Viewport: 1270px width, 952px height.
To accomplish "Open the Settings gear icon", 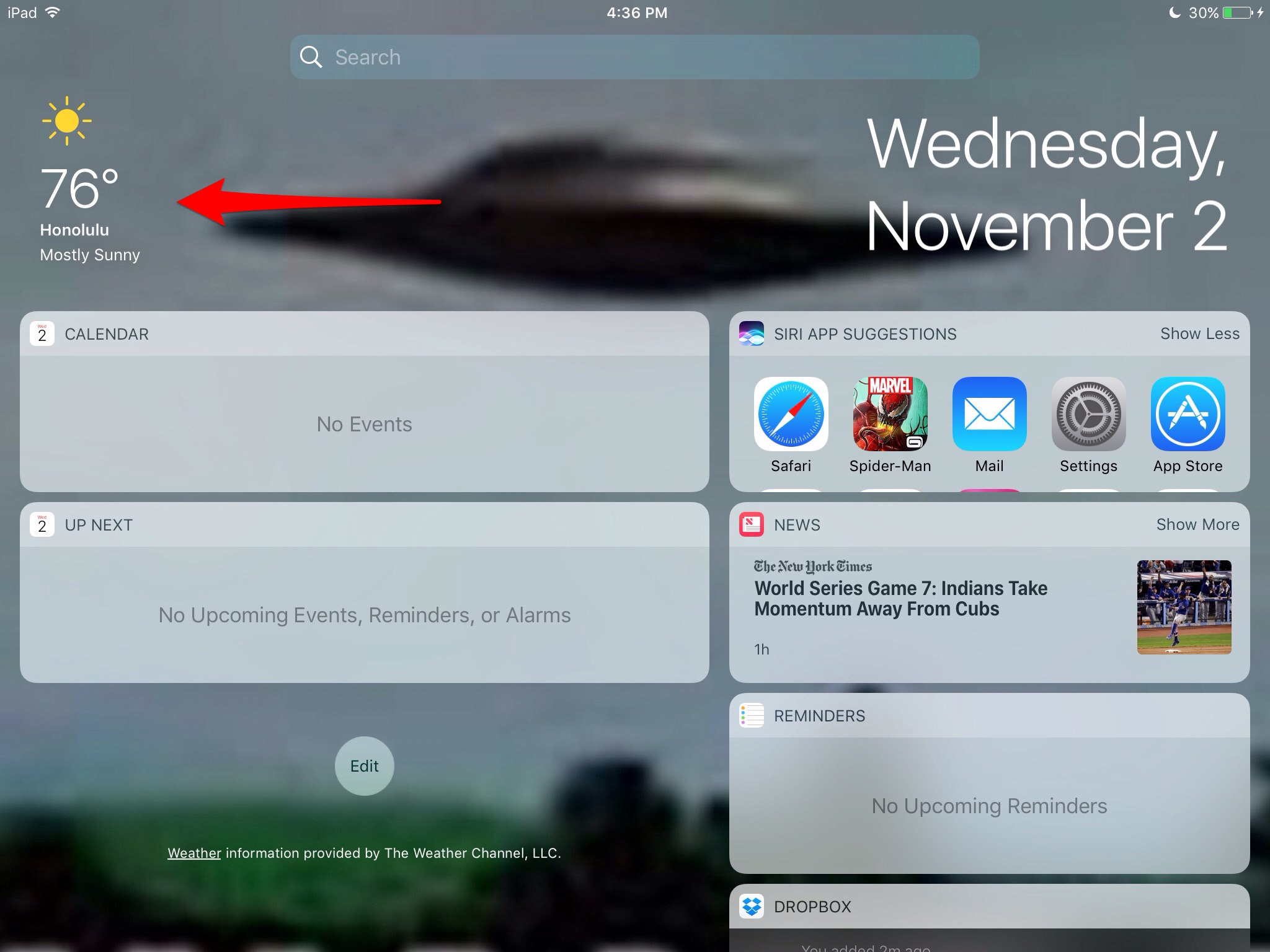I will pyautogui.click(x=1088, y=414).
